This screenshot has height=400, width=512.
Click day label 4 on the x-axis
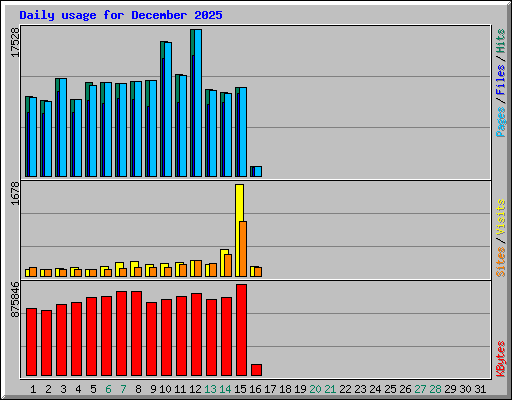coord(78,389)
